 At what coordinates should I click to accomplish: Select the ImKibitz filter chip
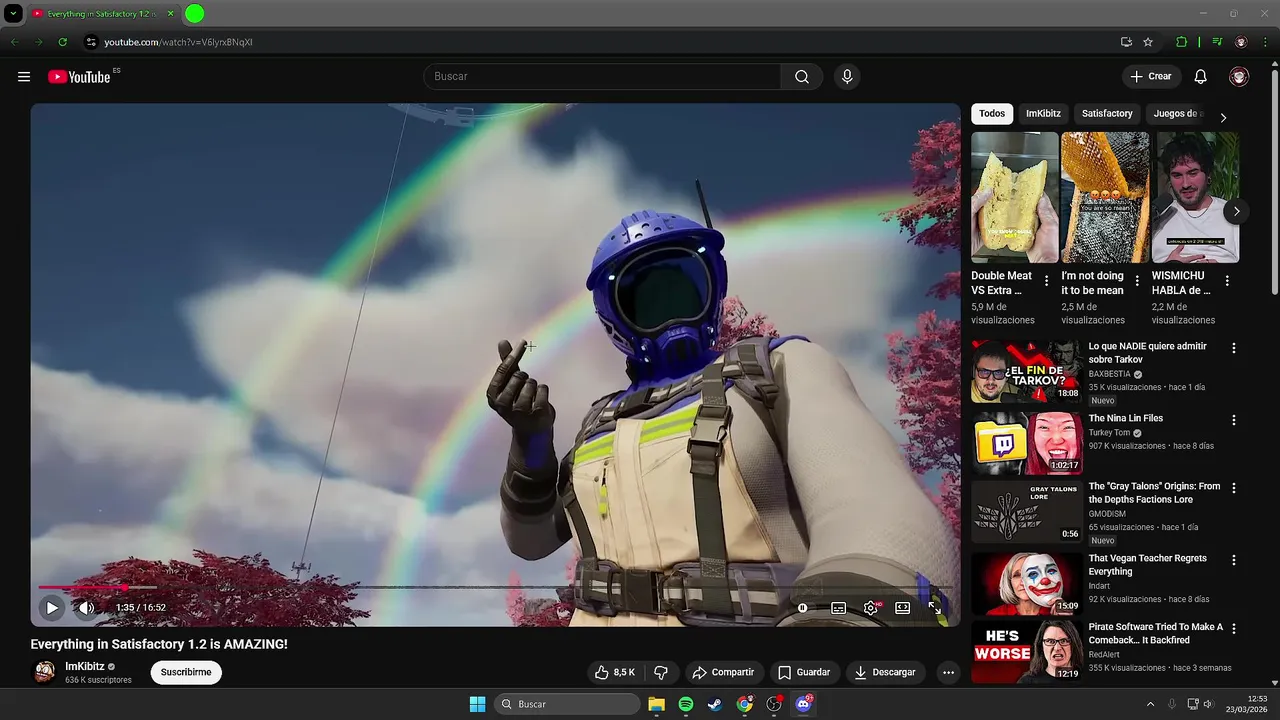point(1043,114)
